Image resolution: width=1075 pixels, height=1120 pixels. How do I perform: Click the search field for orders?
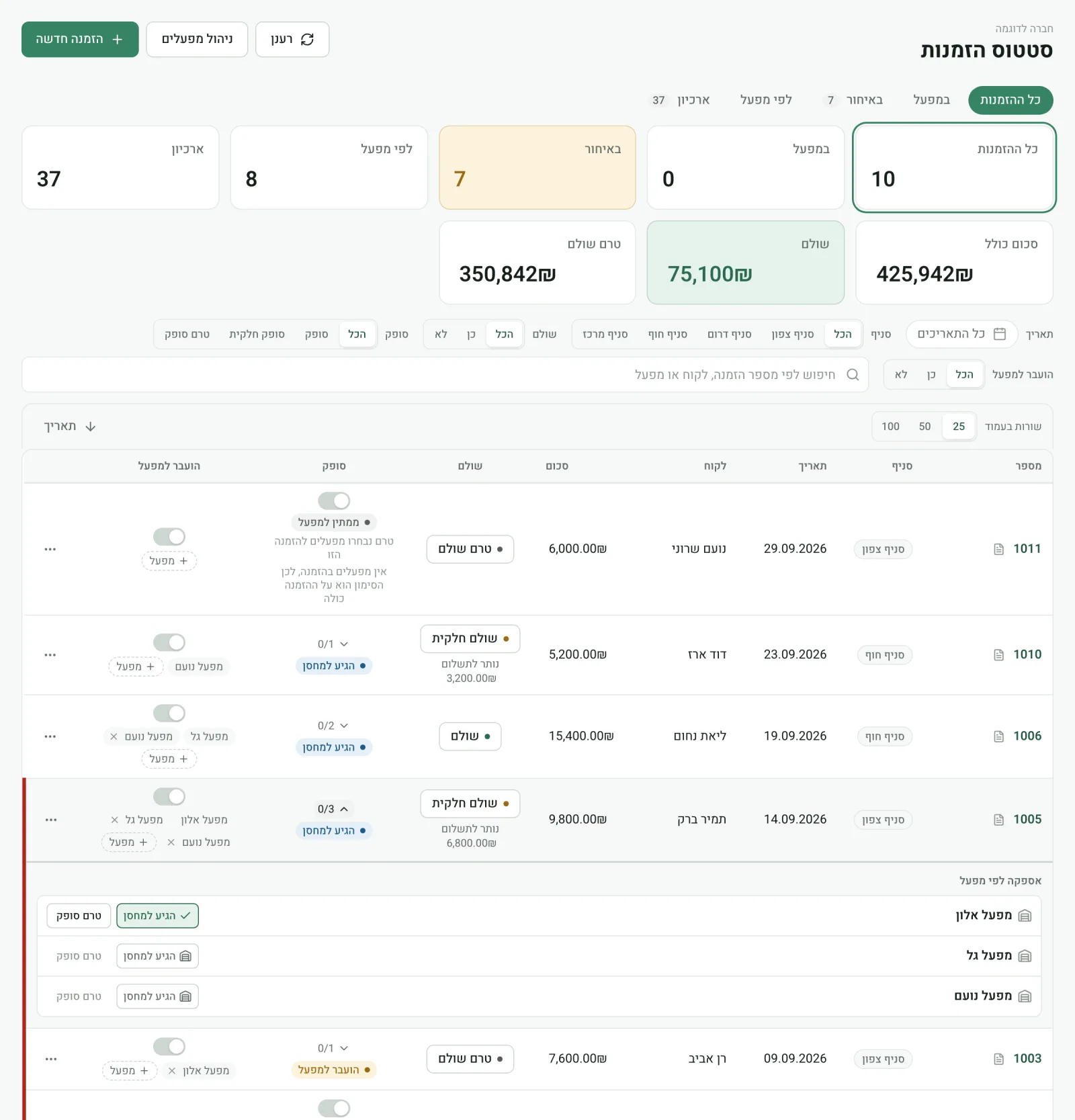445,374
